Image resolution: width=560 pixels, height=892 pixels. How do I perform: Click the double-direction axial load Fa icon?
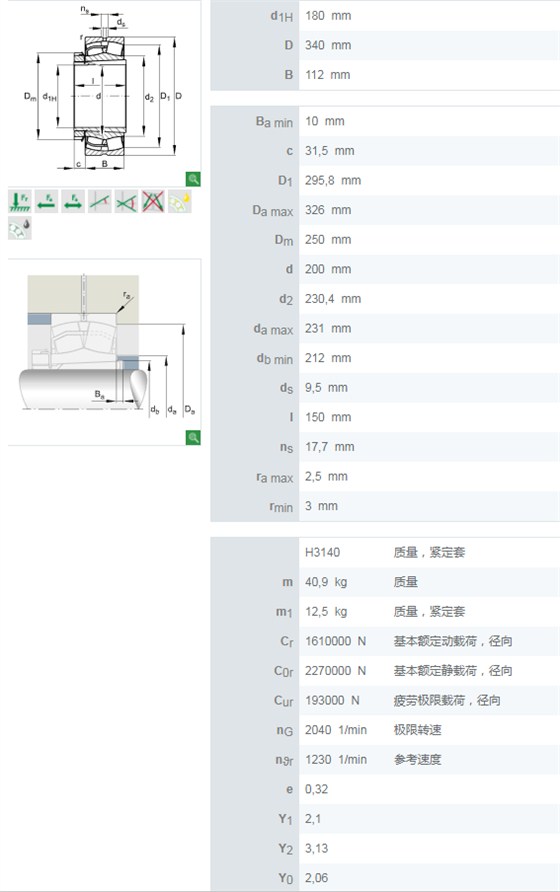73,201
